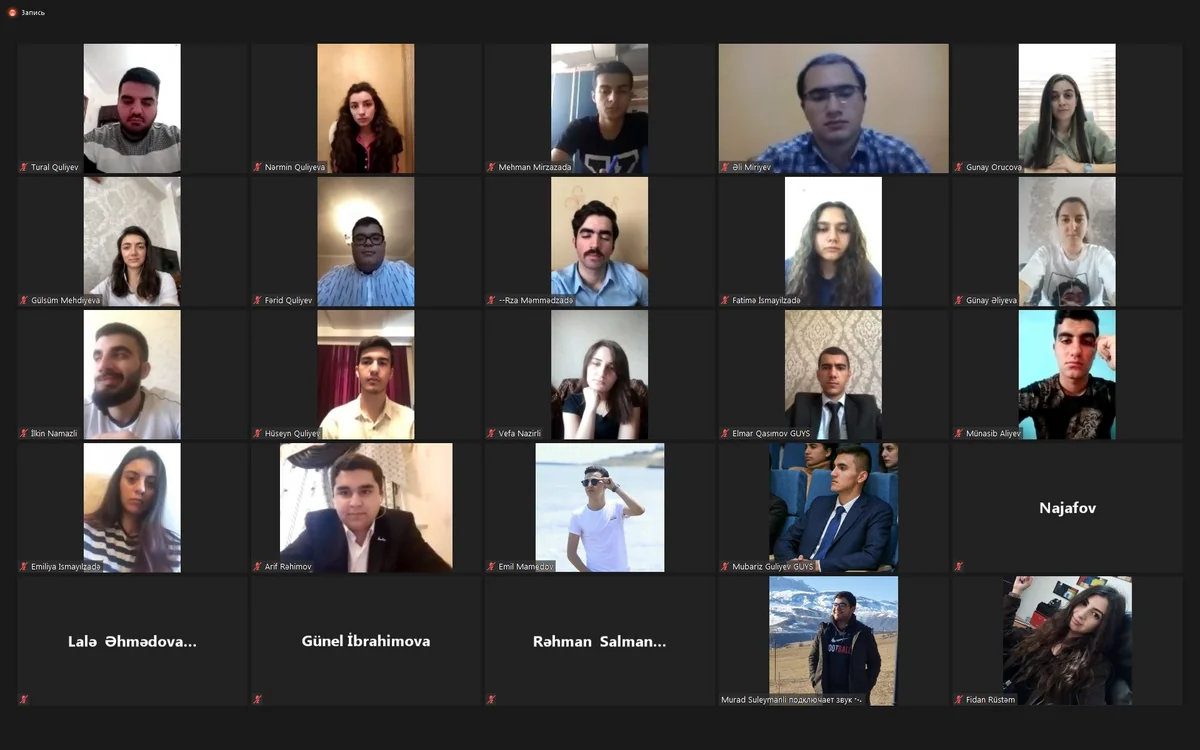This screenshot has height=750, width=1200.
Task: Click muted mic icon beside Nərmin Quliyeva
Action: point(258,167)
